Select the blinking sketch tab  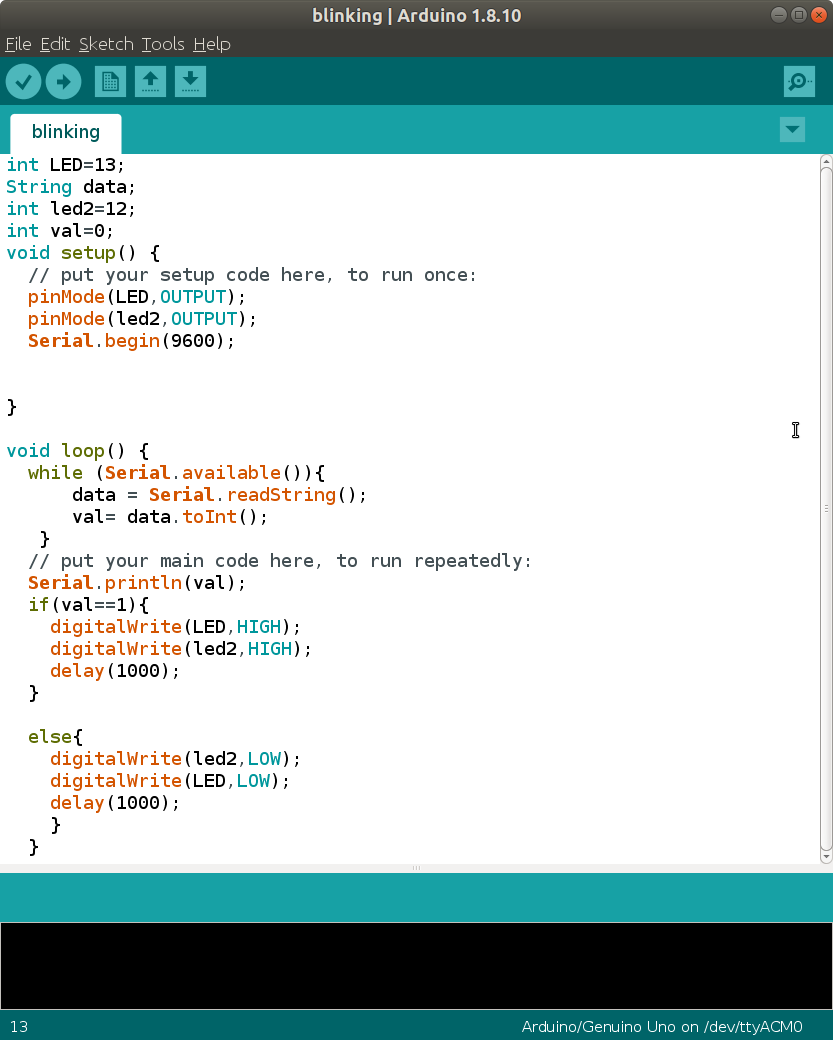point(65,131)
